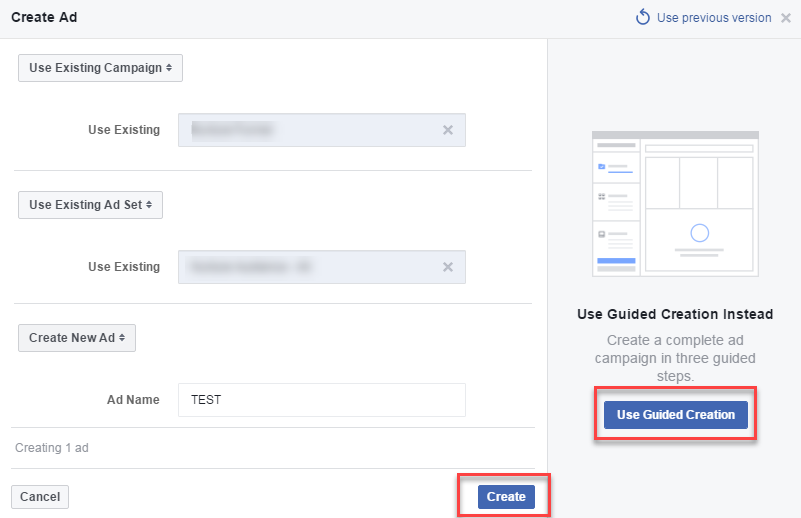
Task: Click the Use previous version link text
Action: click(714, 18)
